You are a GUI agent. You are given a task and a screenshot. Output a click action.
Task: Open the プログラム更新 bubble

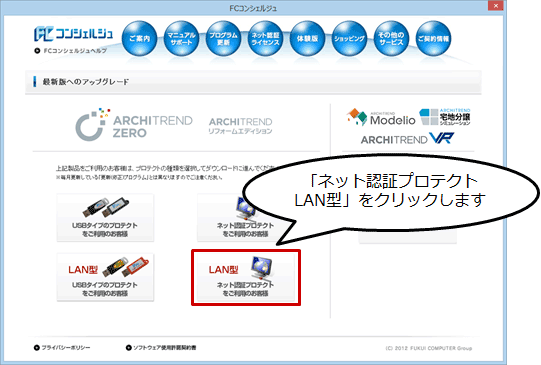223,39
